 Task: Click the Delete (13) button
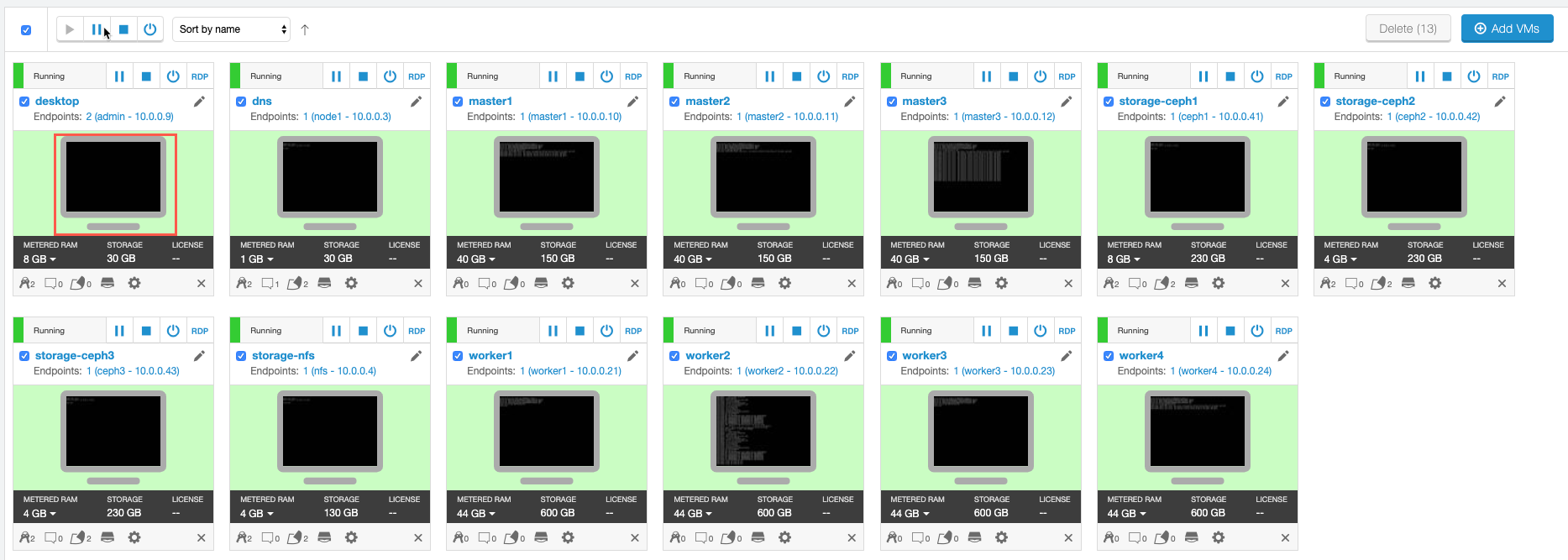click(x=1408, y=29)
